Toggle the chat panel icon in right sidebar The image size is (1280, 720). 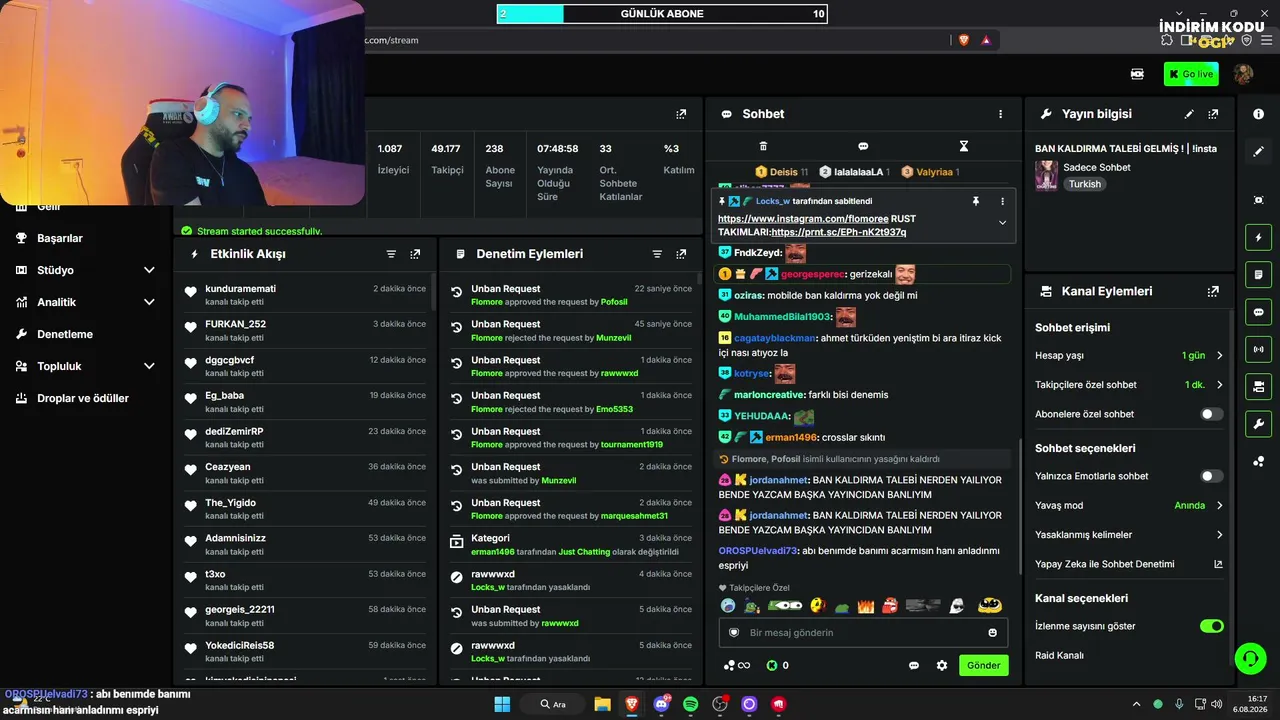(1258, 312)
